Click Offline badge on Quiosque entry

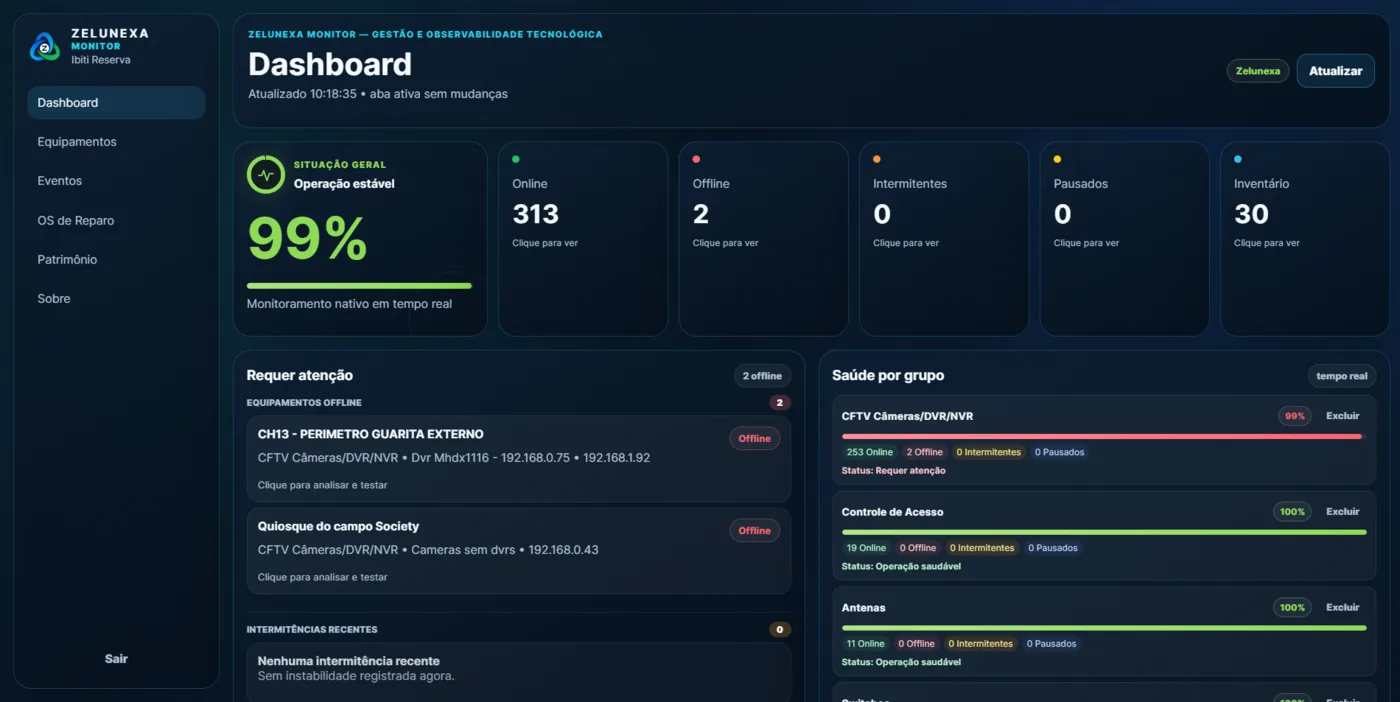click(754, 530)
